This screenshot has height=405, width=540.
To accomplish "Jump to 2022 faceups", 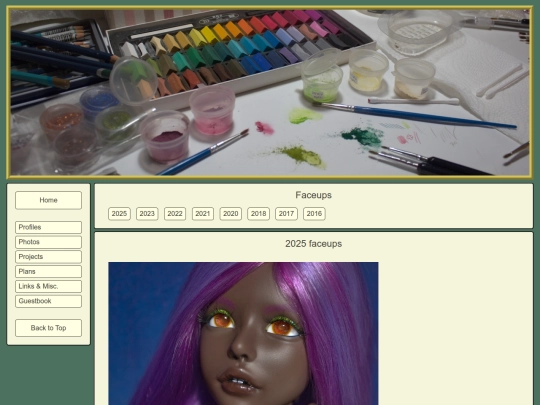I will coord(175,214).
